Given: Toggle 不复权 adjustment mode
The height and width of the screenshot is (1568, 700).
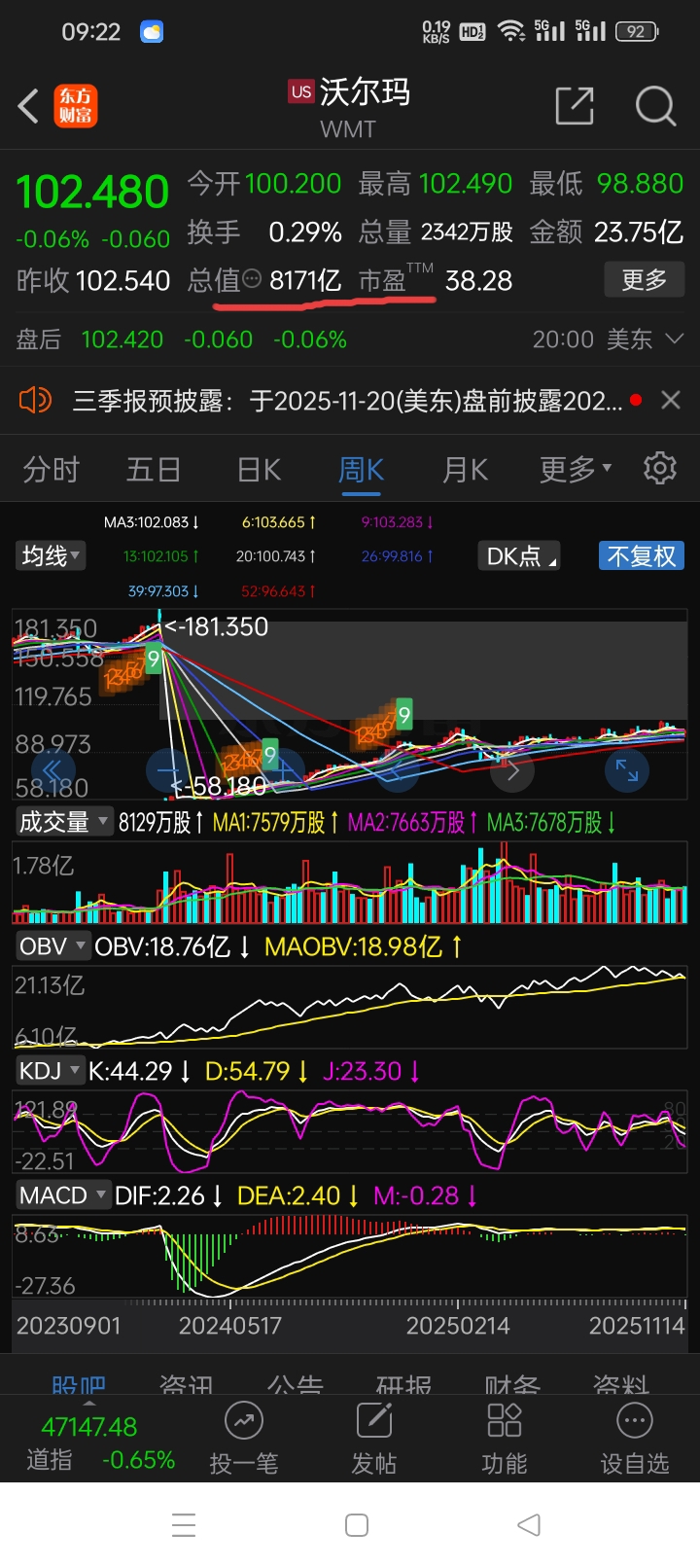Looking at the screenshot, I should point(642,556).
